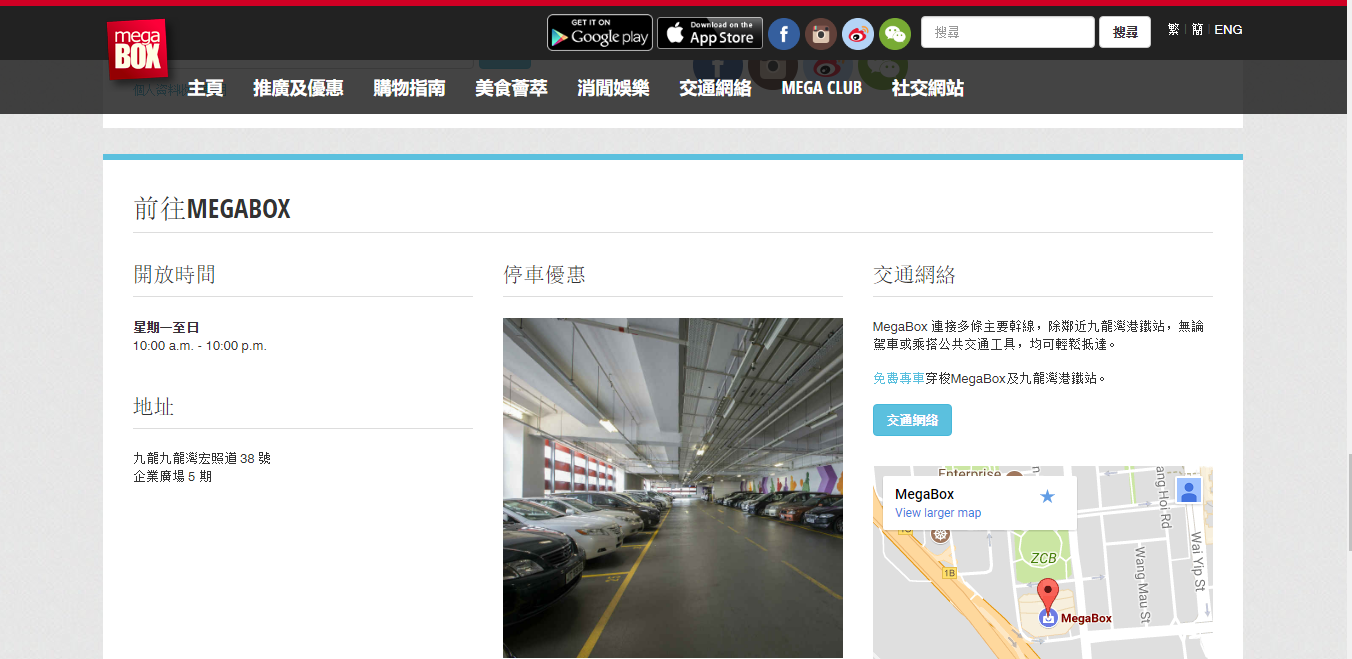
Task: Open the 購物指南 menu item
Action: pyautogui.click(x=409, y=88)
